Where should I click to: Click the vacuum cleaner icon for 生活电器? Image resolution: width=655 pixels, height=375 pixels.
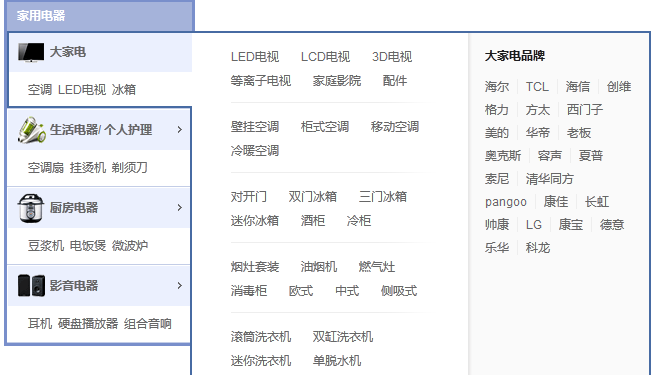tap(32, 130)
